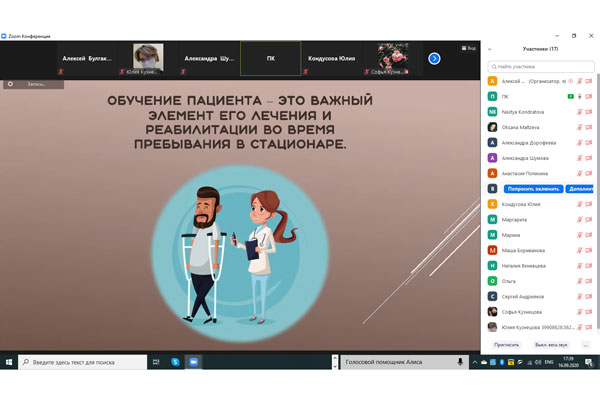
Task: Select participant Юлия Кузнецова in list
Action: pos(540,327)
